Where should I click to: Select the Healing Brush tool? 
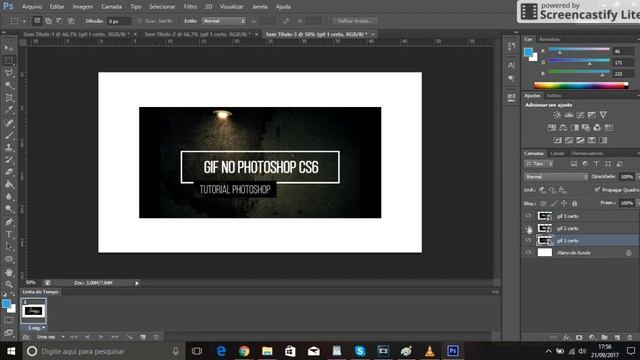[9, 122]
